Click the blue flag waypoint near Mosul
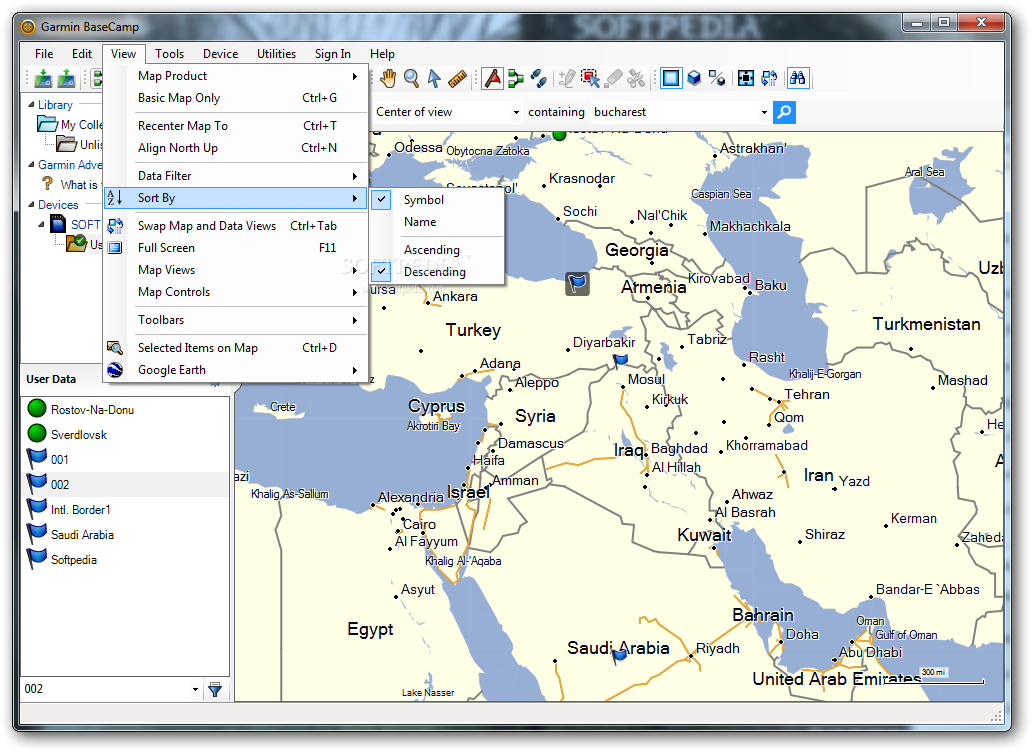 coord(620,360)
